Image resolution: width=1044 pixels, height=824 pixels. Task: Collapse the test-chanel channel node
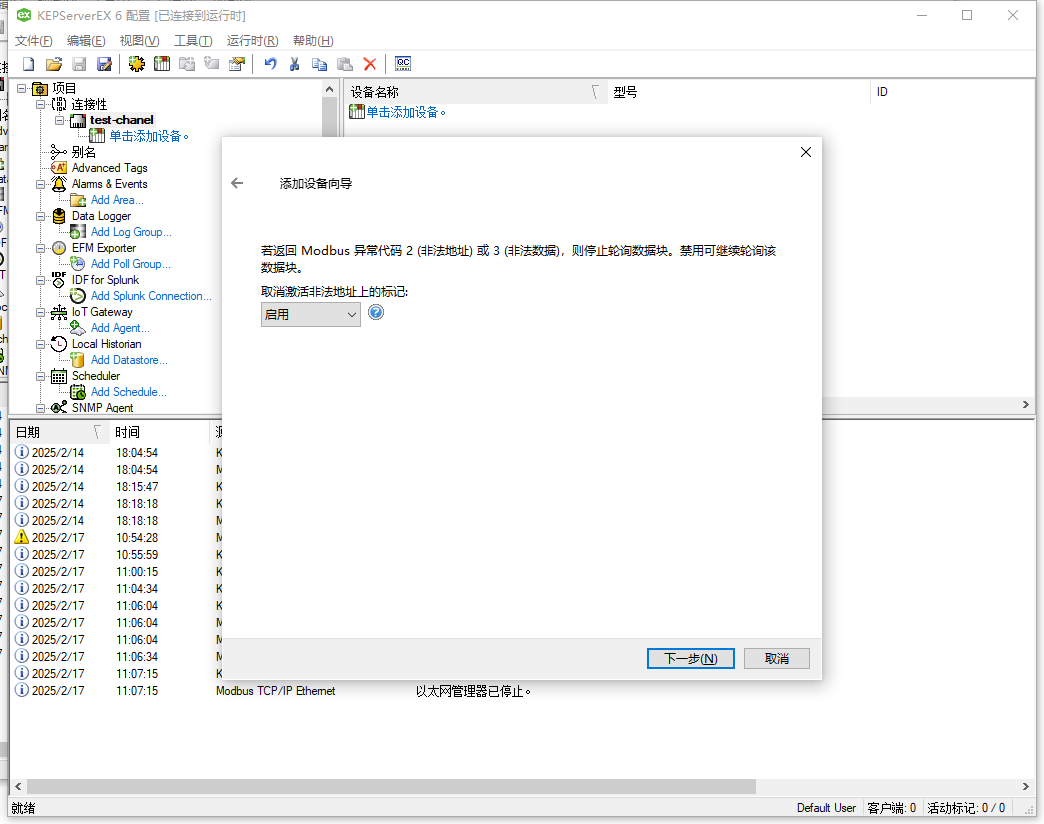[59, 120]
